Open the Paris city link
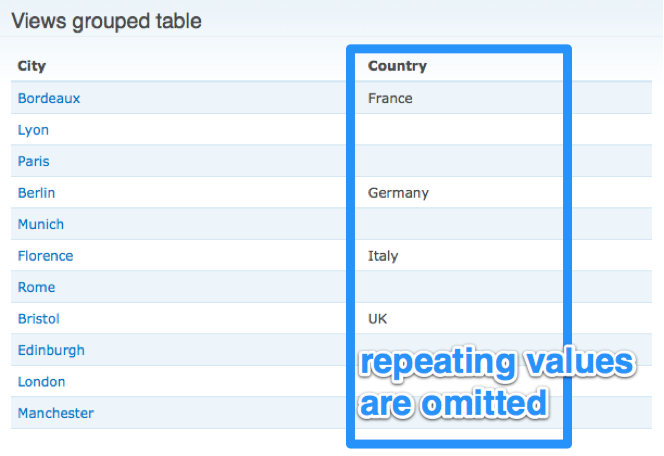664x456 pixels. tap(33, 161)
